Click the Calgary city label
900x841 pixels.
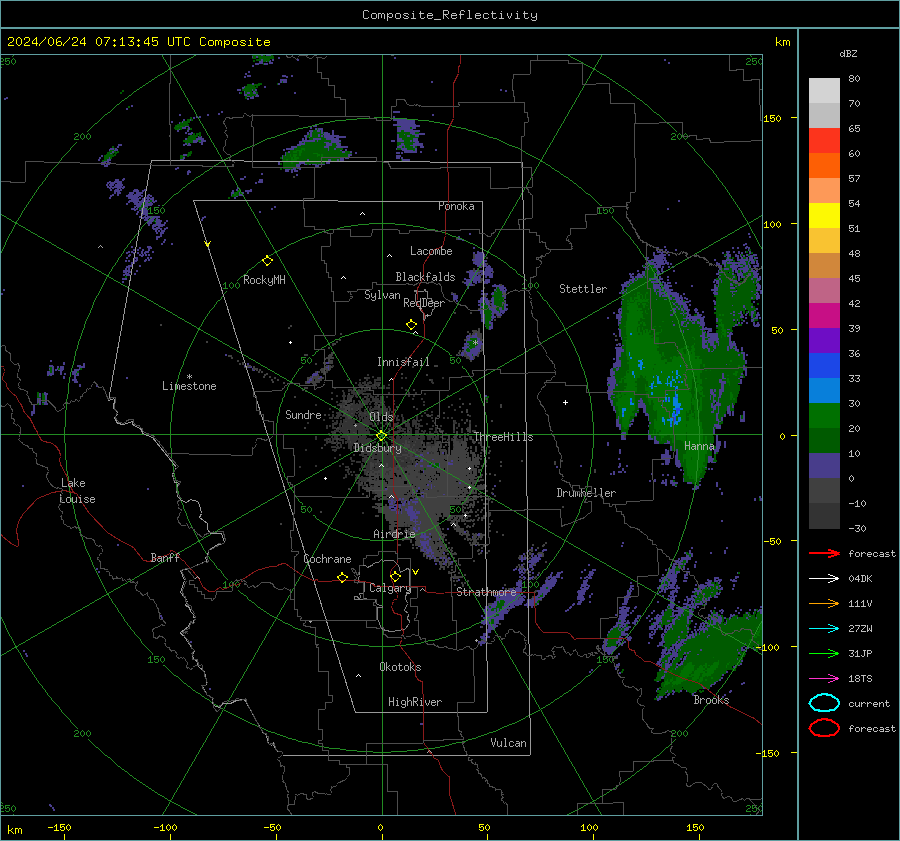tap(390, 588)
